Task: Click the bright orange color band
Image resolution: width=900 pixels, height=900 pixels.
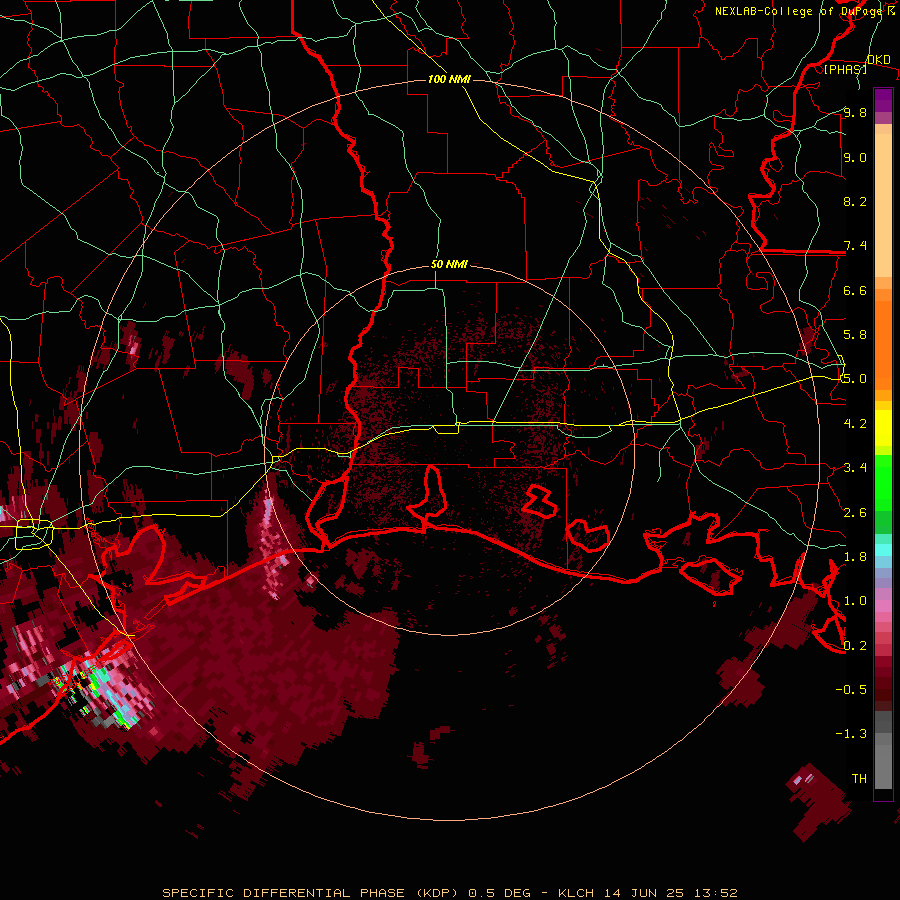Action: click(x=883, y=344)
